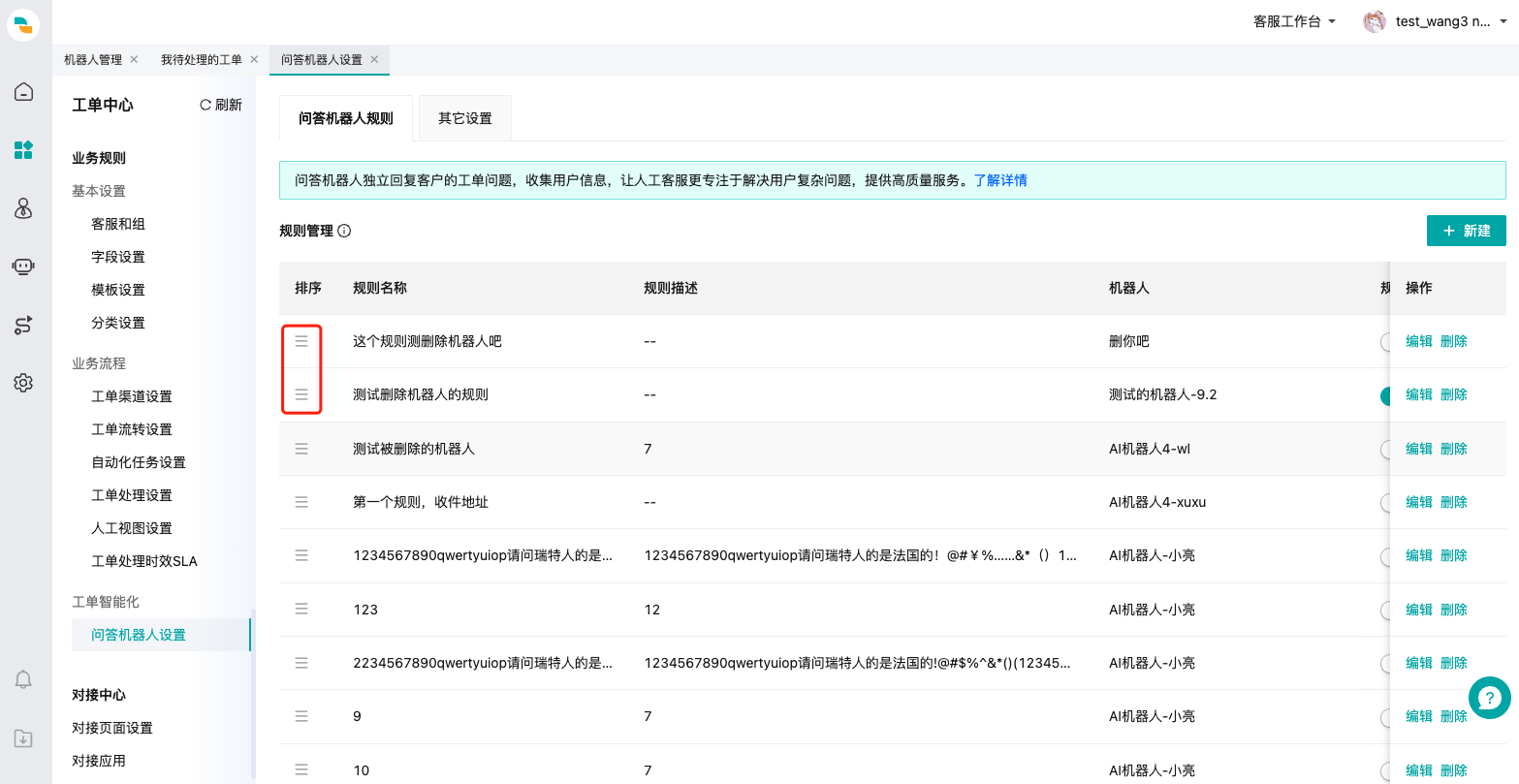Click the 规则描述 column header

coord(671,288)
